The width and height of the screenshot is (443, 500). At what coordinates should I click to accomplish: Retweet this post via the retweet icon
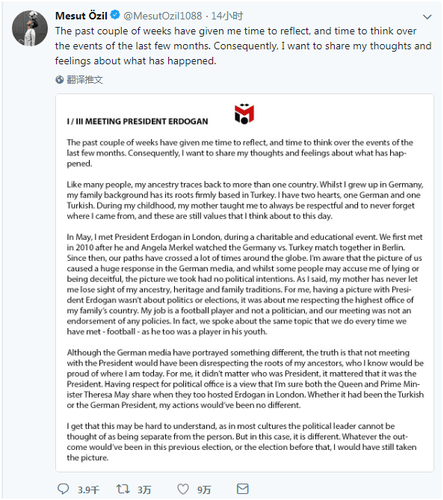coord(123,489)
